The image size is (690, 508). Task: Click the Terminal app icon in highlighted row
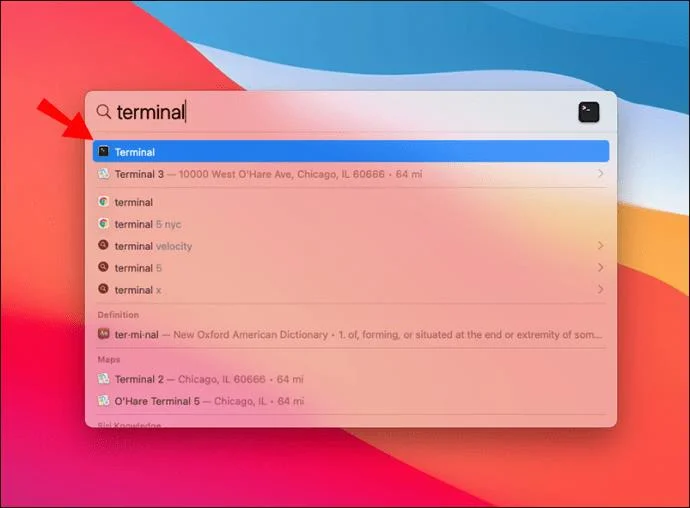tap(103, 151)
